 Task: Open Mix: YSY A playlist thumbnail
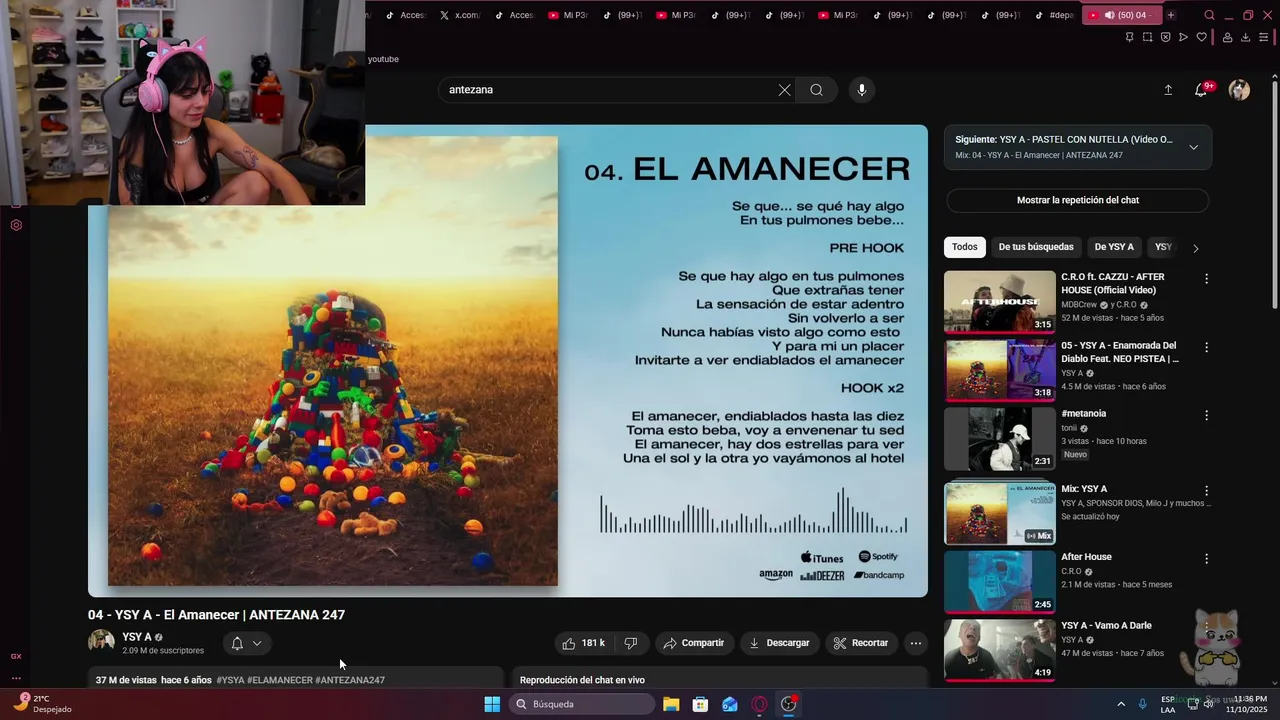[999, 513]
